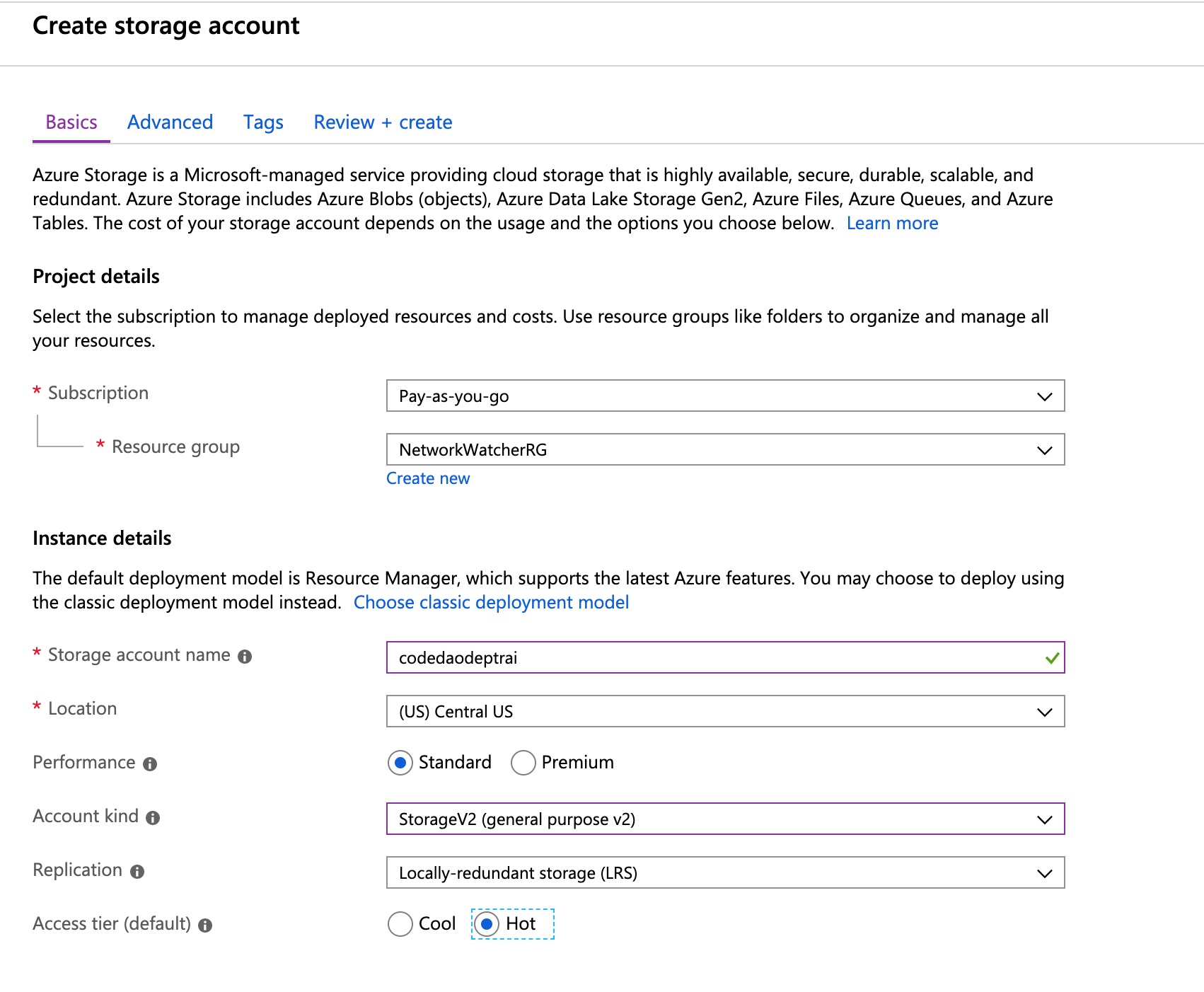
Task: Click Create new resource group link
Action: tap(428, 479)
